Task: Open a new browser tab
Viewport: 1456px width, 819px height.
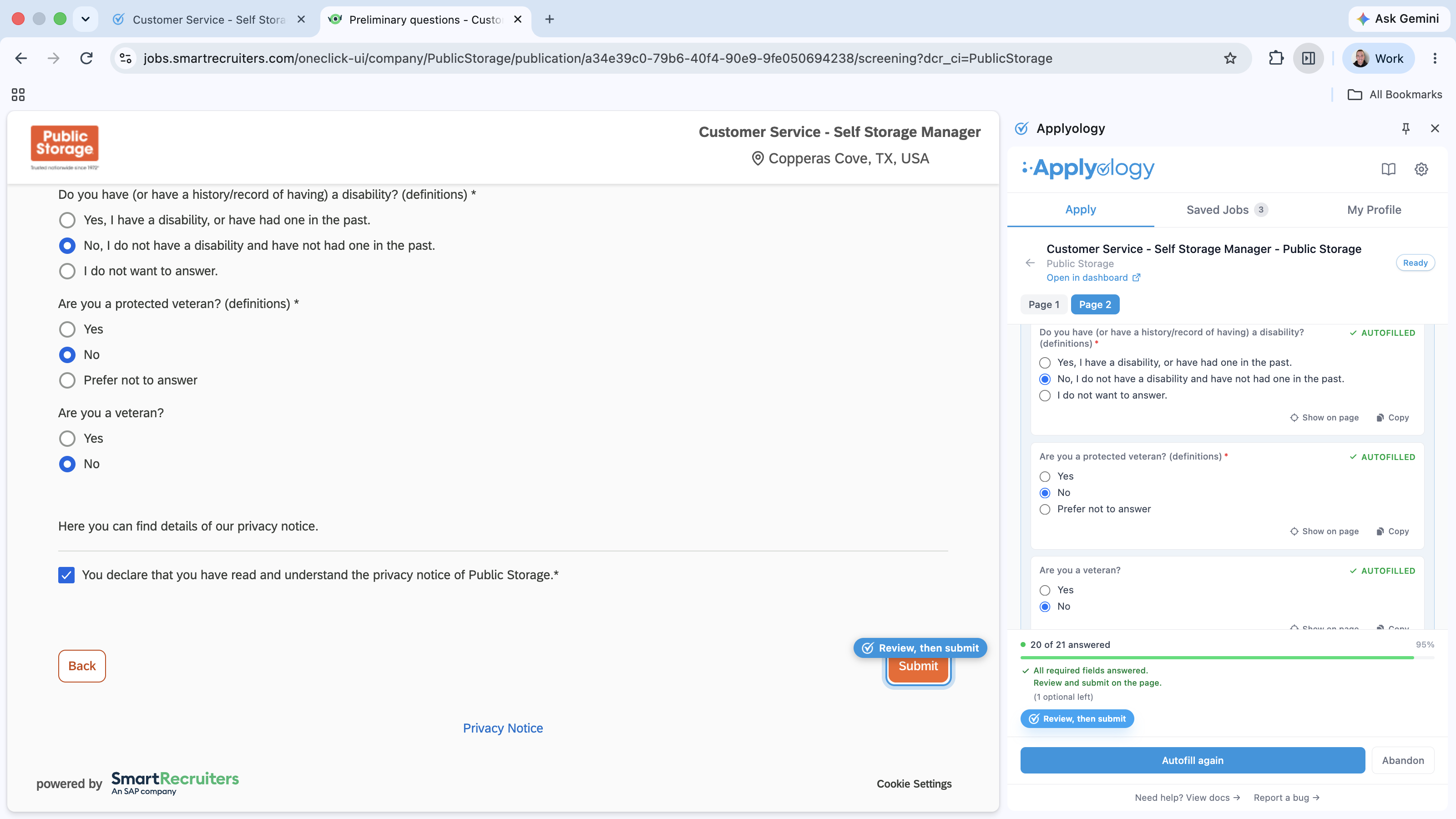Action: pyautogui.click(x=549, y=19)
